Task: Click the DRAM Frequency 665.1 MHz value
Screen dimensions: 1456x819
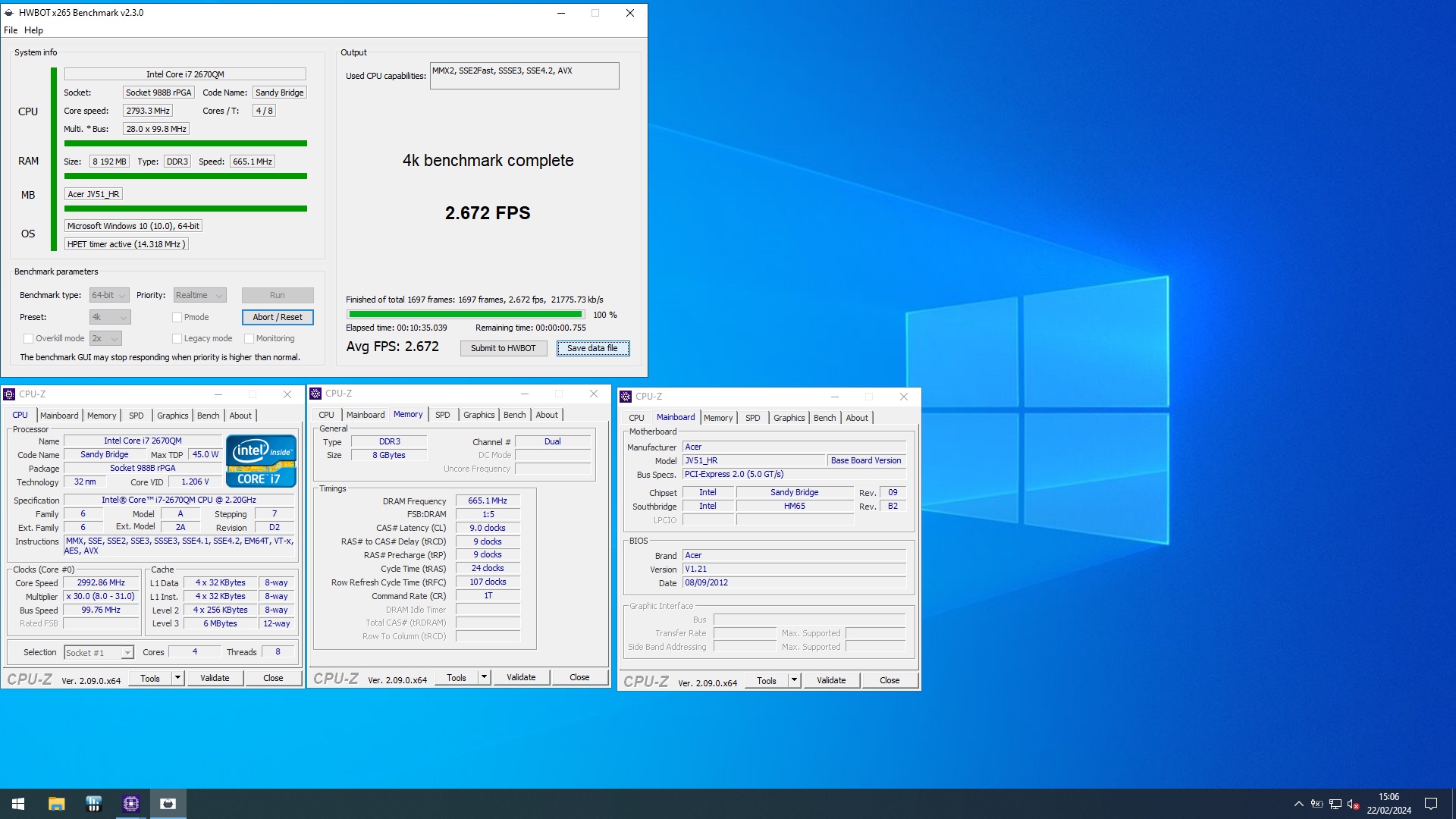Action: [x=488, y=501]
